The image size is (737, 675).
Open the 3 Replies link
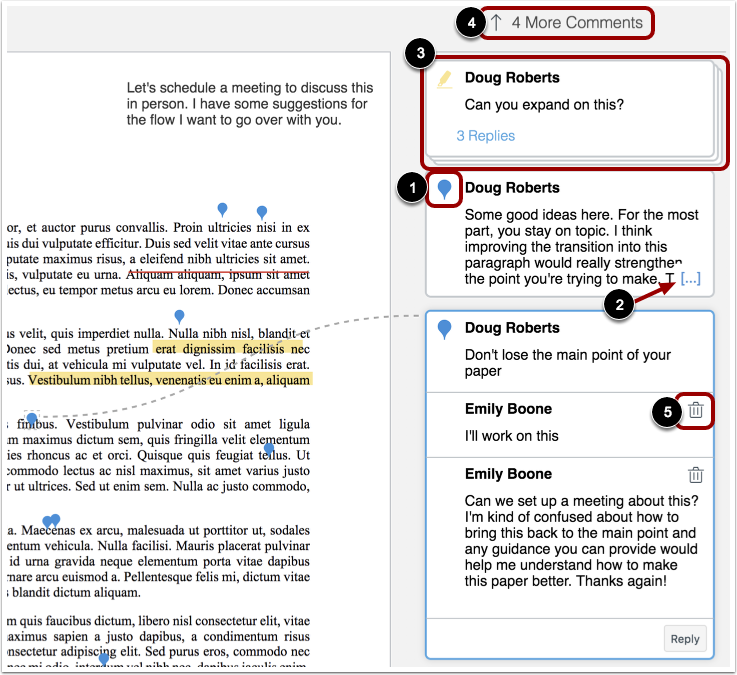click(486, 136)
